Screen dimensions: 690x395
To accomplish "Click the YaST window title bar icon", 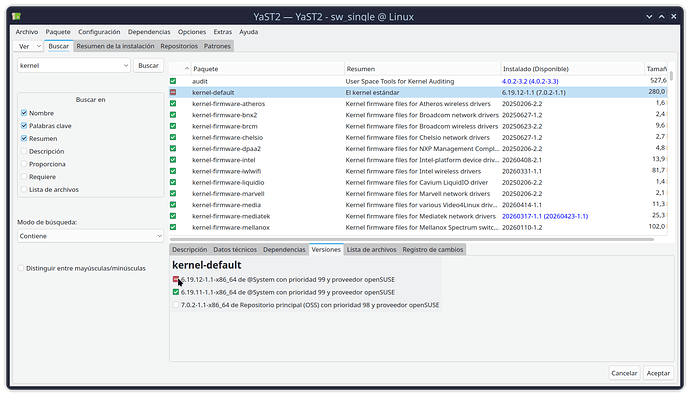I will (16, 17).
